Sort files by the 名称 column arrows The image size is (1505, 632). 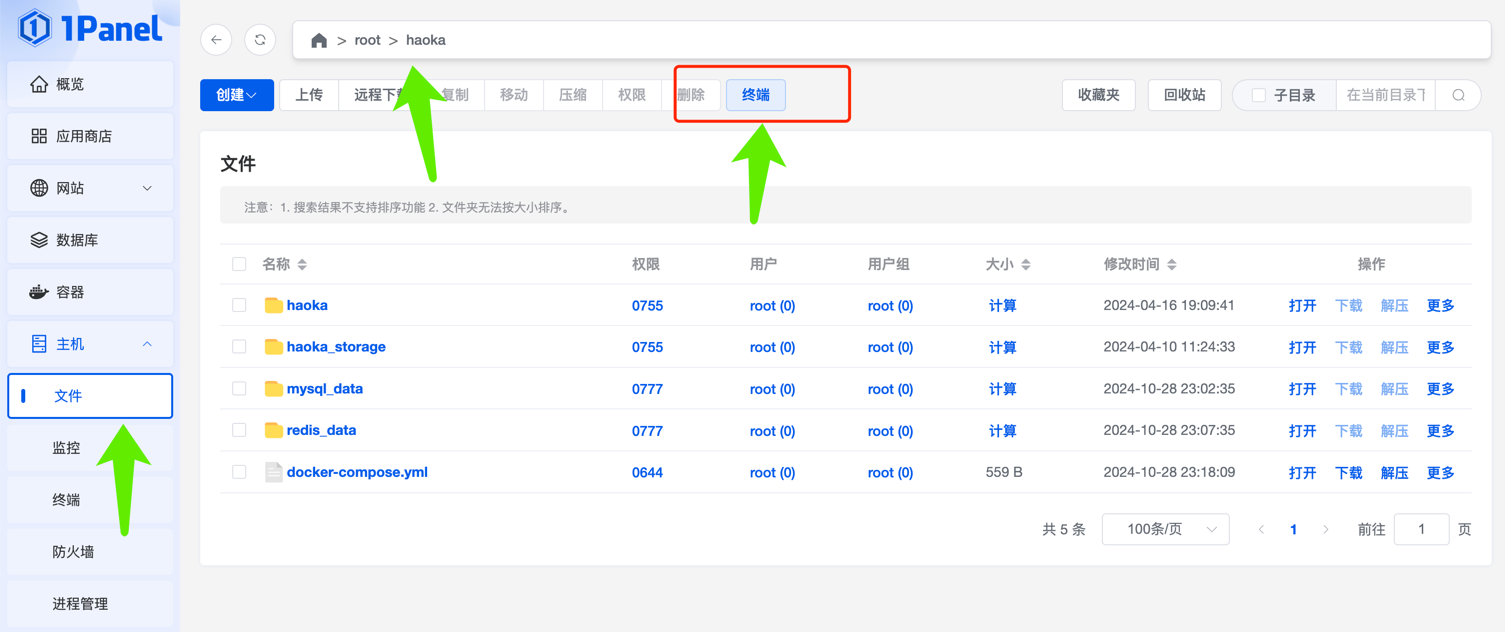(302, 265)
